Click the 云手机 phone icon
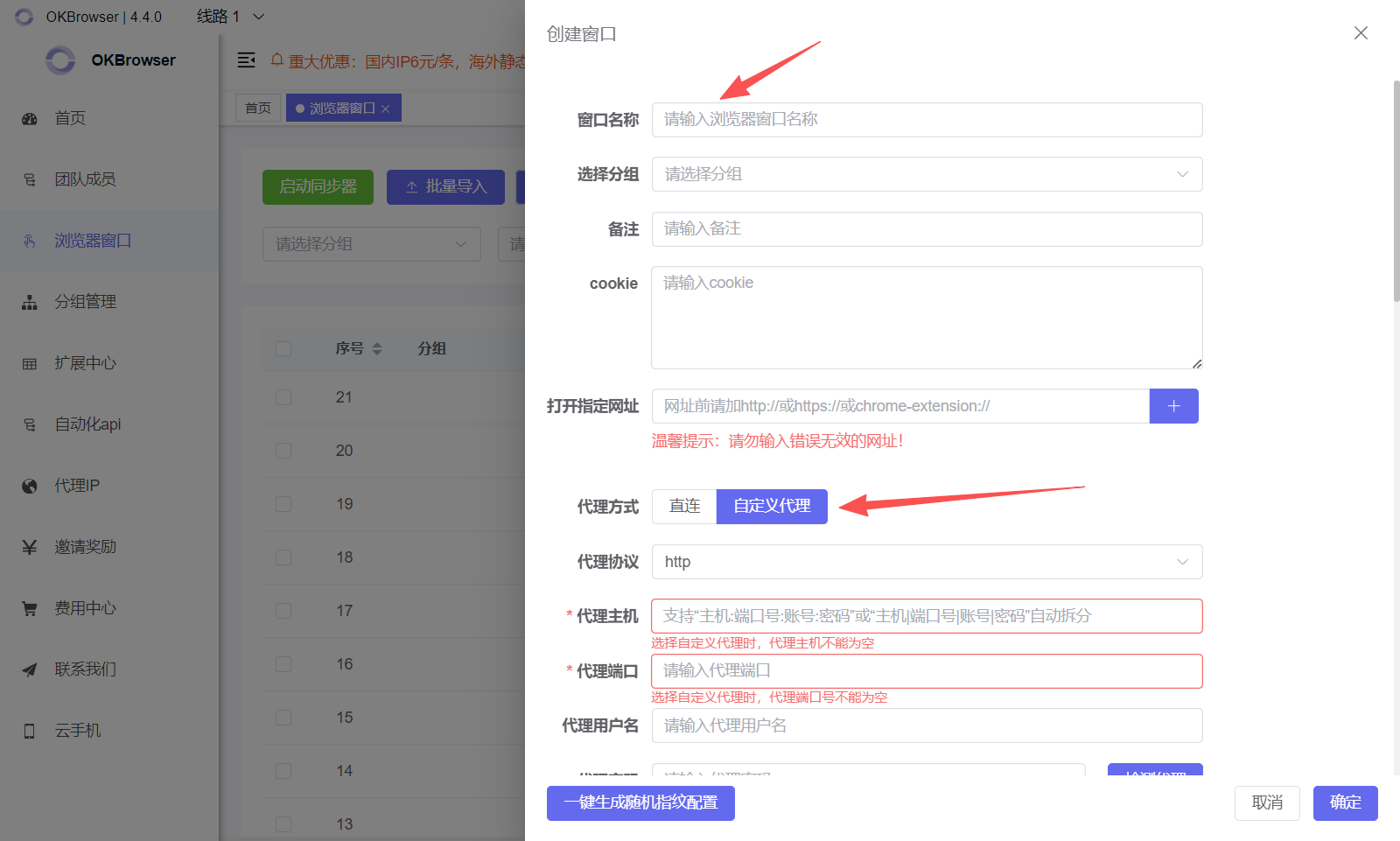The width and height of the screenshot is (1400, 841). coord(30,732)
